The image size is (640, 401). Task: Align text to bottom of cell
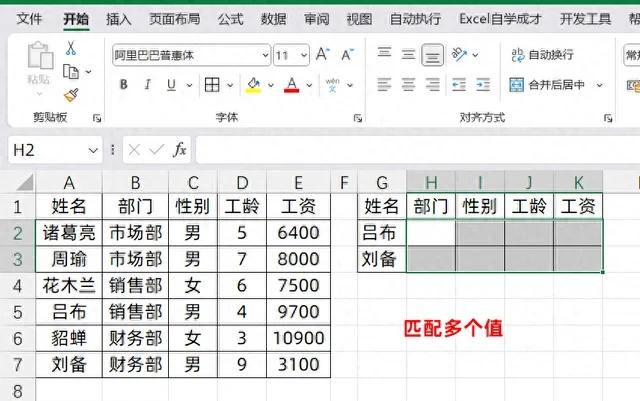(432, 55)
